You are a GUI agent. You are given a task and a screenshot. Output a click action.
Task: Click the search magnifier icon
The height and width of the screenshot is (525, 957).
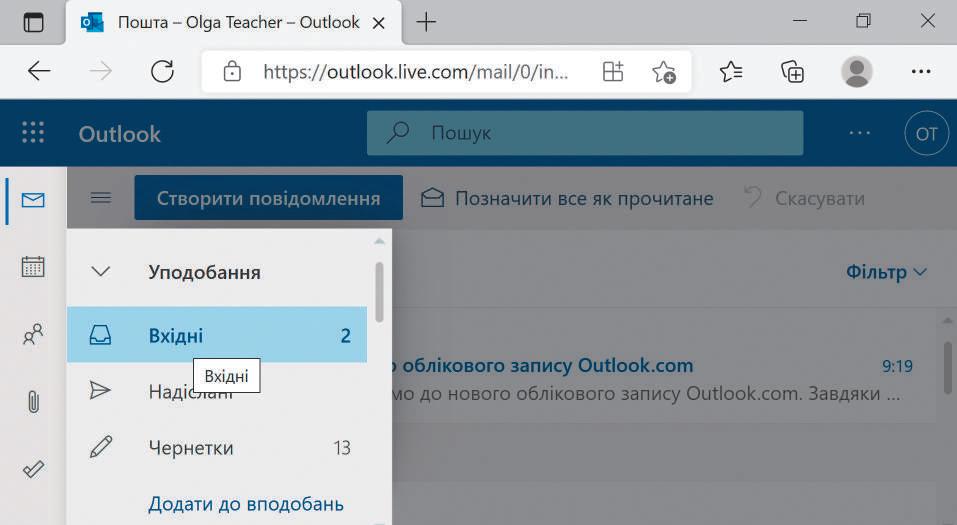point(398,132)
